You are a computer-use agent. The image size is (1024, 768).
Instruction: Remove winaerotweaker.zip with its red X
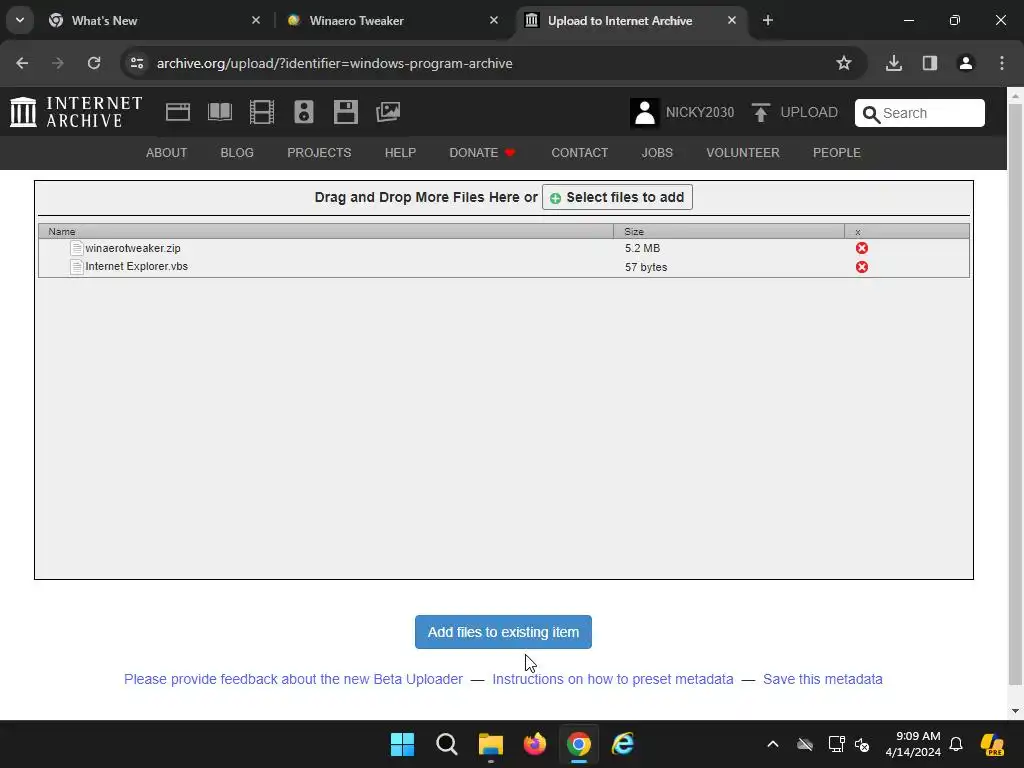click(x=862, y=248)
